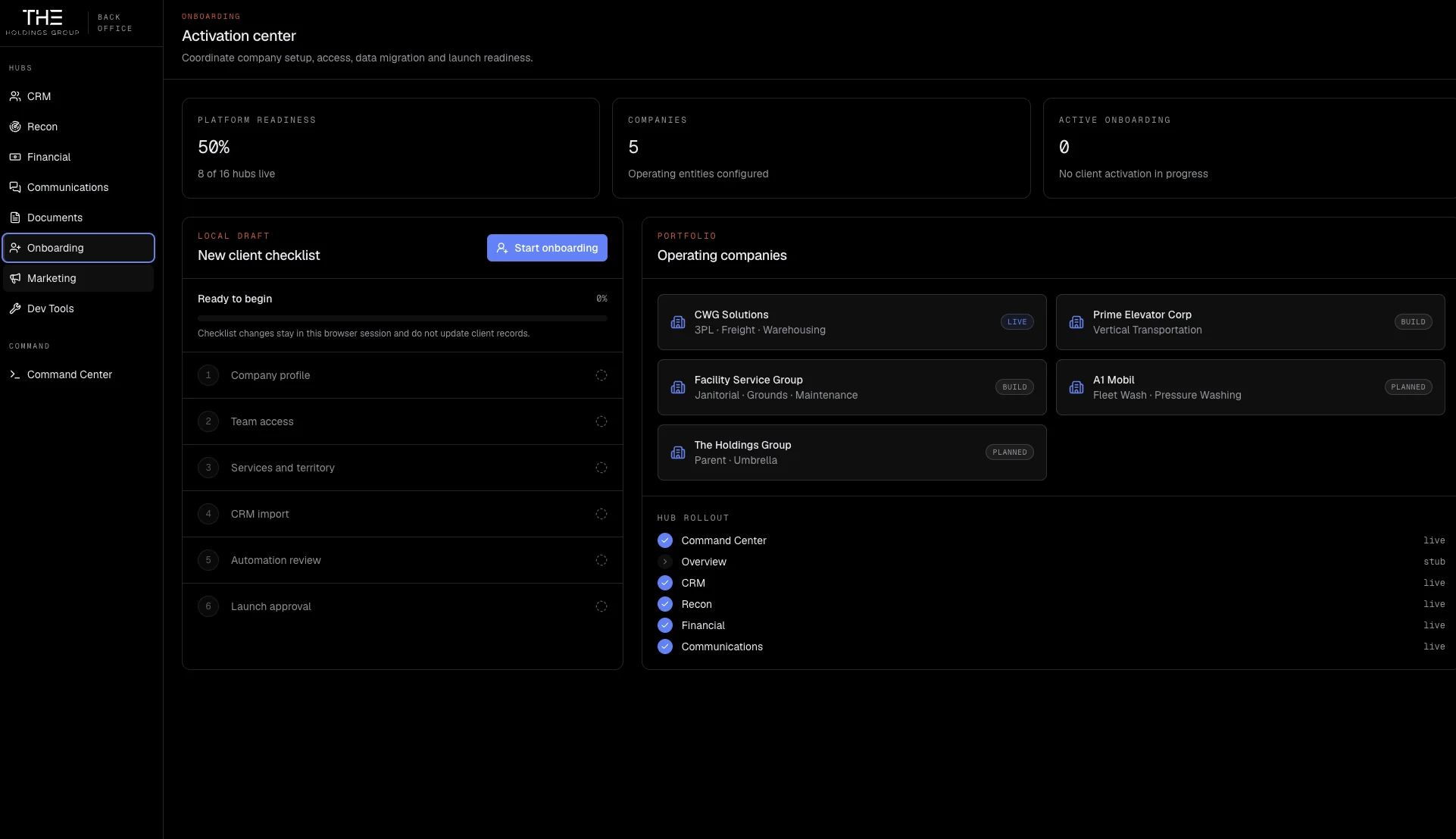Viewport: 1456px width, 839px height.
Task: Click building icon on Facility Service Group card
Action: (x=678, y=387)
